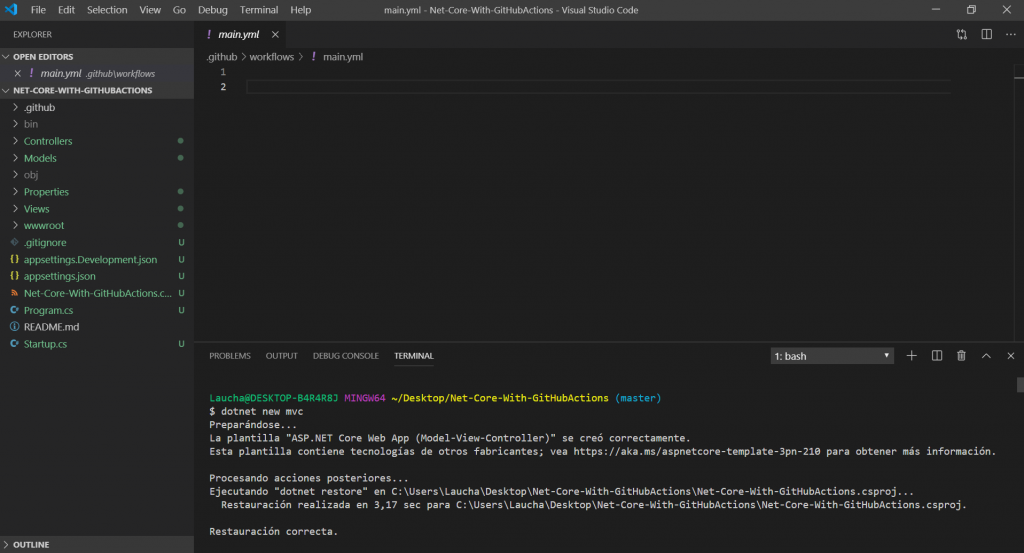1024x553 pixels.
Task: Open the Selection menu
Action: pos(107,10)
